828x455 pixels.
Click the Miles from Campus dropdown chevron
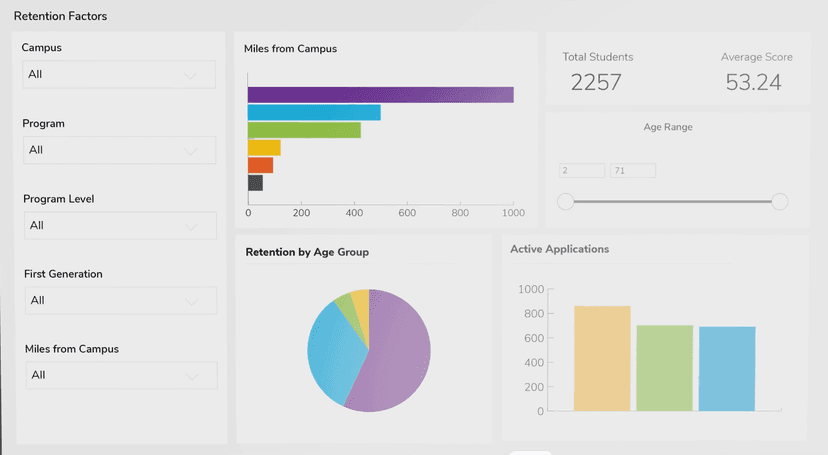point(192,376)
